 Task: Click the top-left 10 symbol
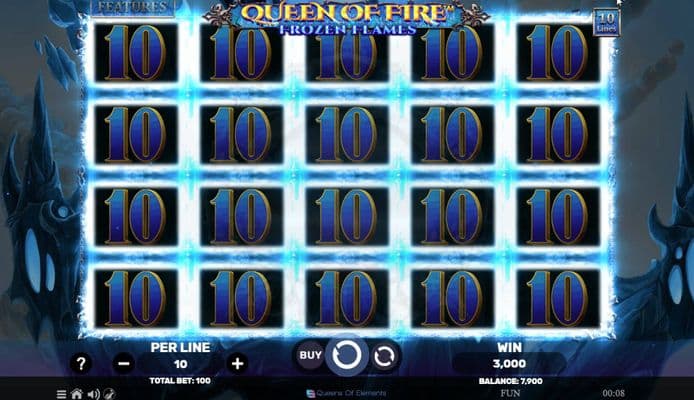coord(136,53)
